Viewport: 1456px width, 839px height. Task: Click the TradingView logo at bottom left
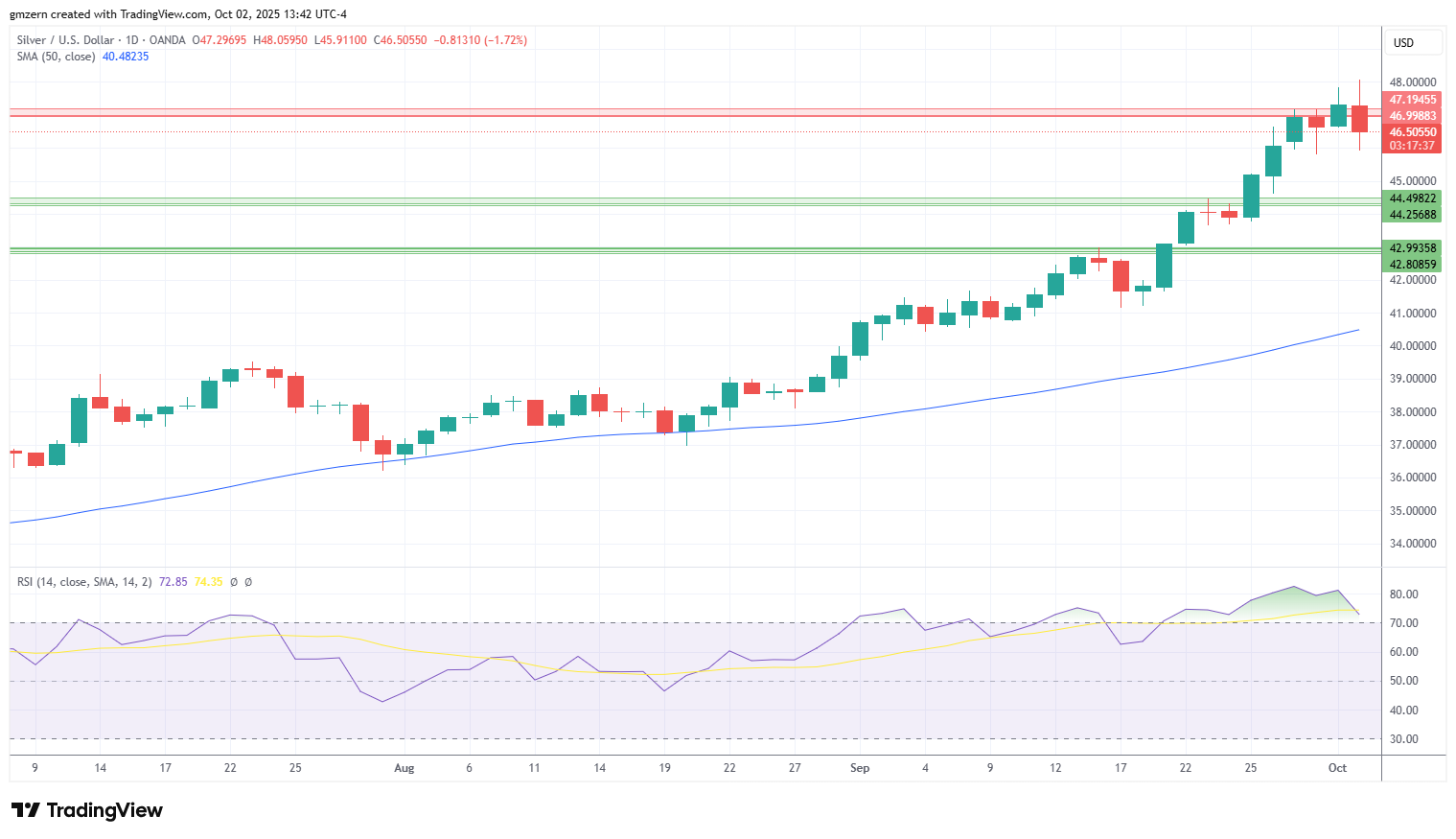[87, 810]
